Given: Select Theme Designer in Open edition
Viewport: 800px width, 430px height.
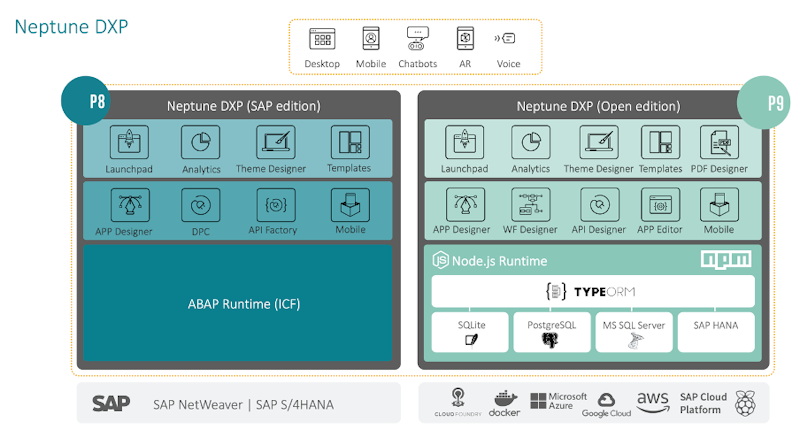Looking at the screenshot, I should pos(598,143).
